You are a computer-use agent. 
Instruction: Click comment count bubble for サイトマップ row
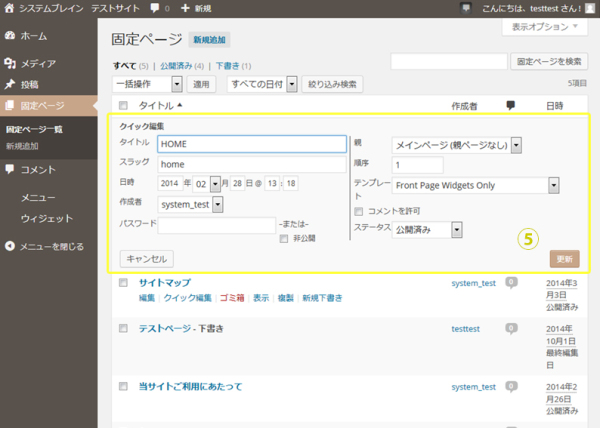tap(511, 283)
